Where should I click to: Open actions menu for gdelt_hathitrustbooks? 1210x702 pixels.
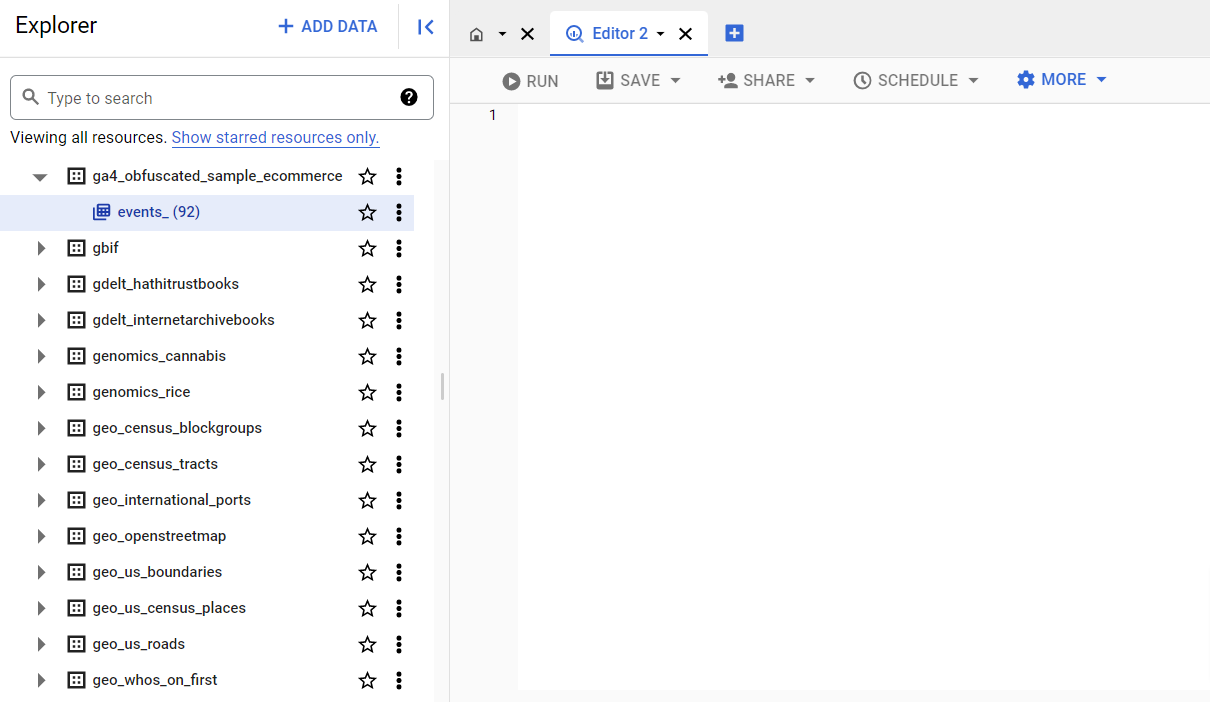pos(398,284)
